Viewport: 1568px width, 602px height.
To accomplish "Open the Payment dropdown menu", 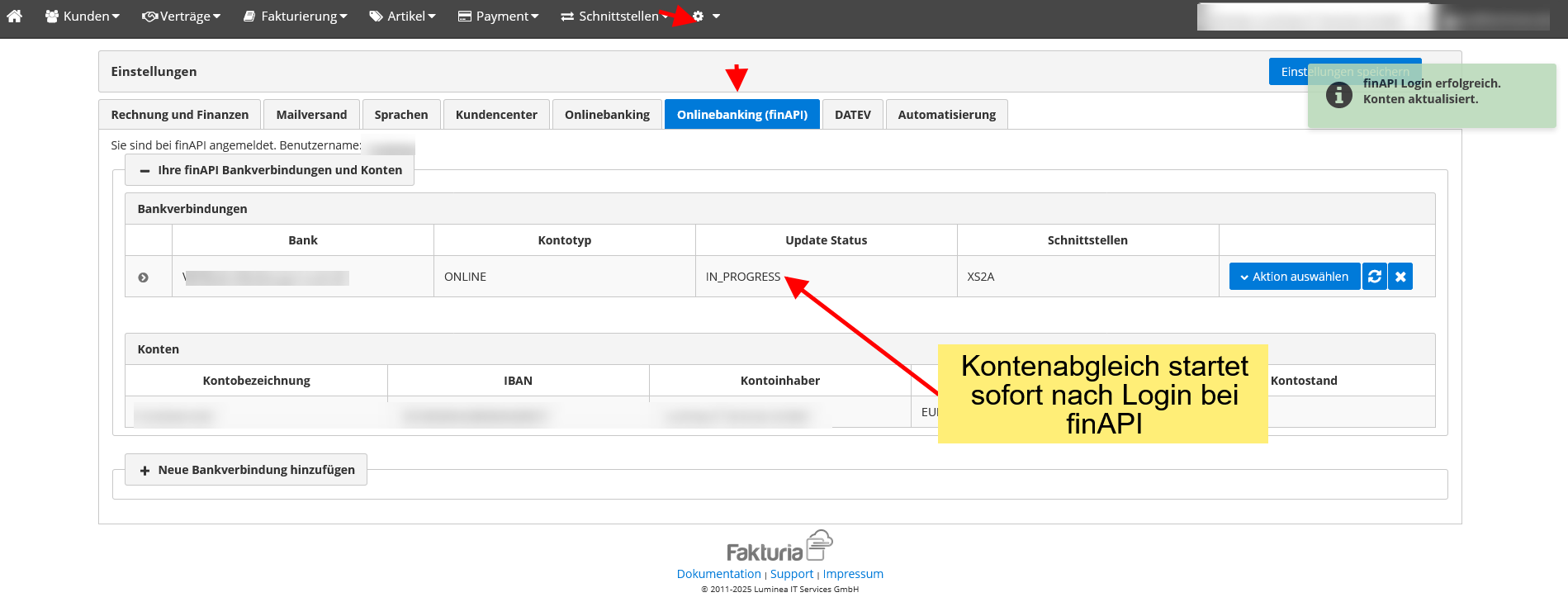I will (x=498, y=16).
